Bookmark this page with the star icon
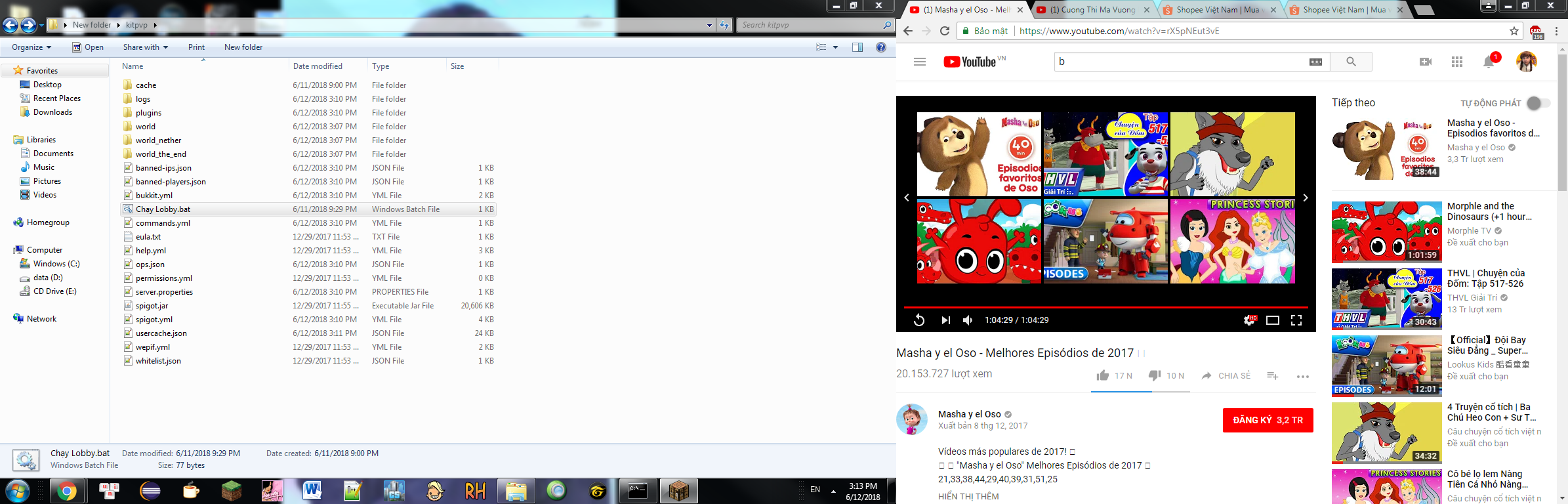The image size is (1568, 504). click(x=1514, y=31)
